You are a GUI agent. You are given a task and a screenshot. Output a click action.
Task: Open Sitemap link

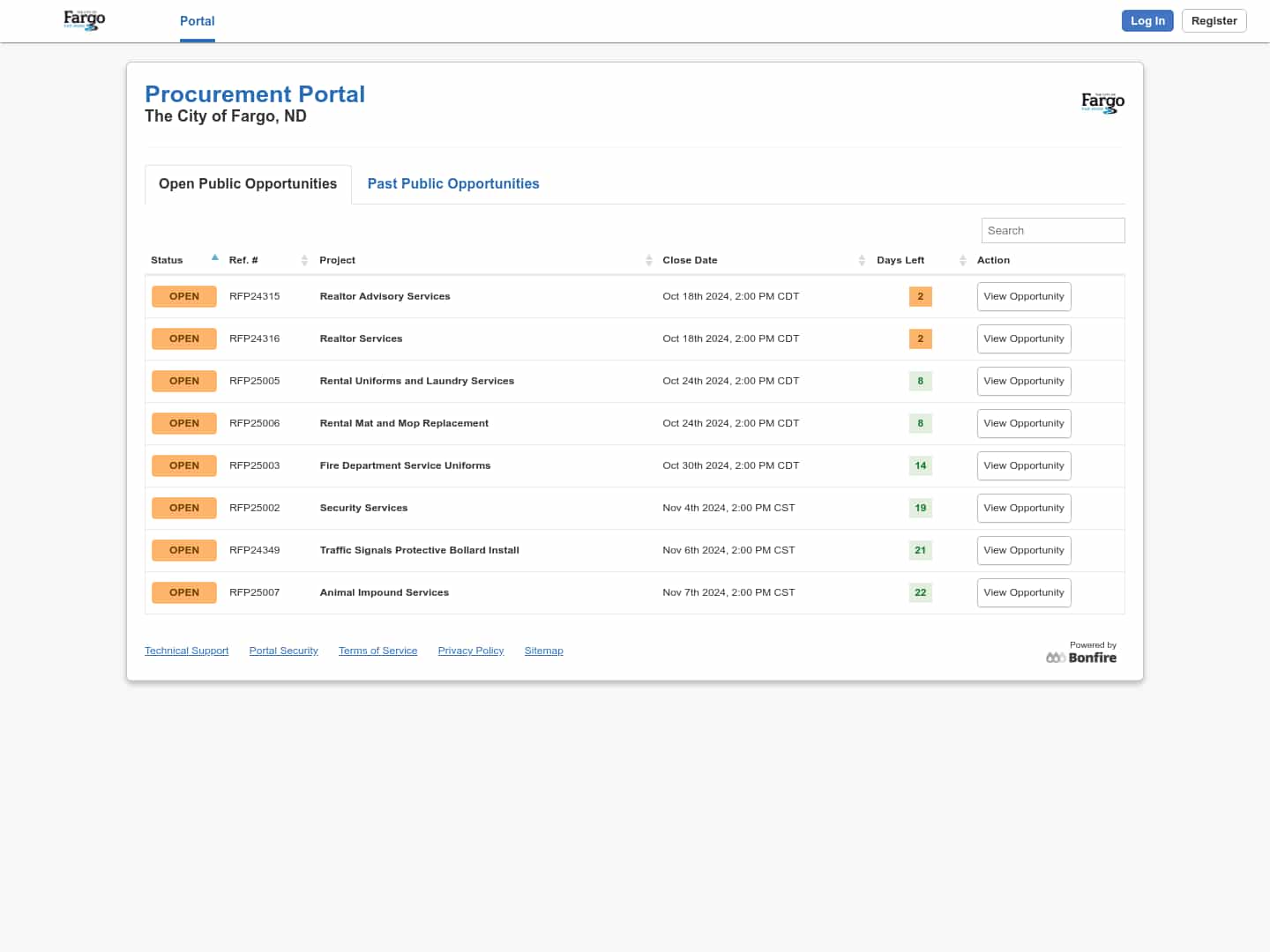click(543, 651)
